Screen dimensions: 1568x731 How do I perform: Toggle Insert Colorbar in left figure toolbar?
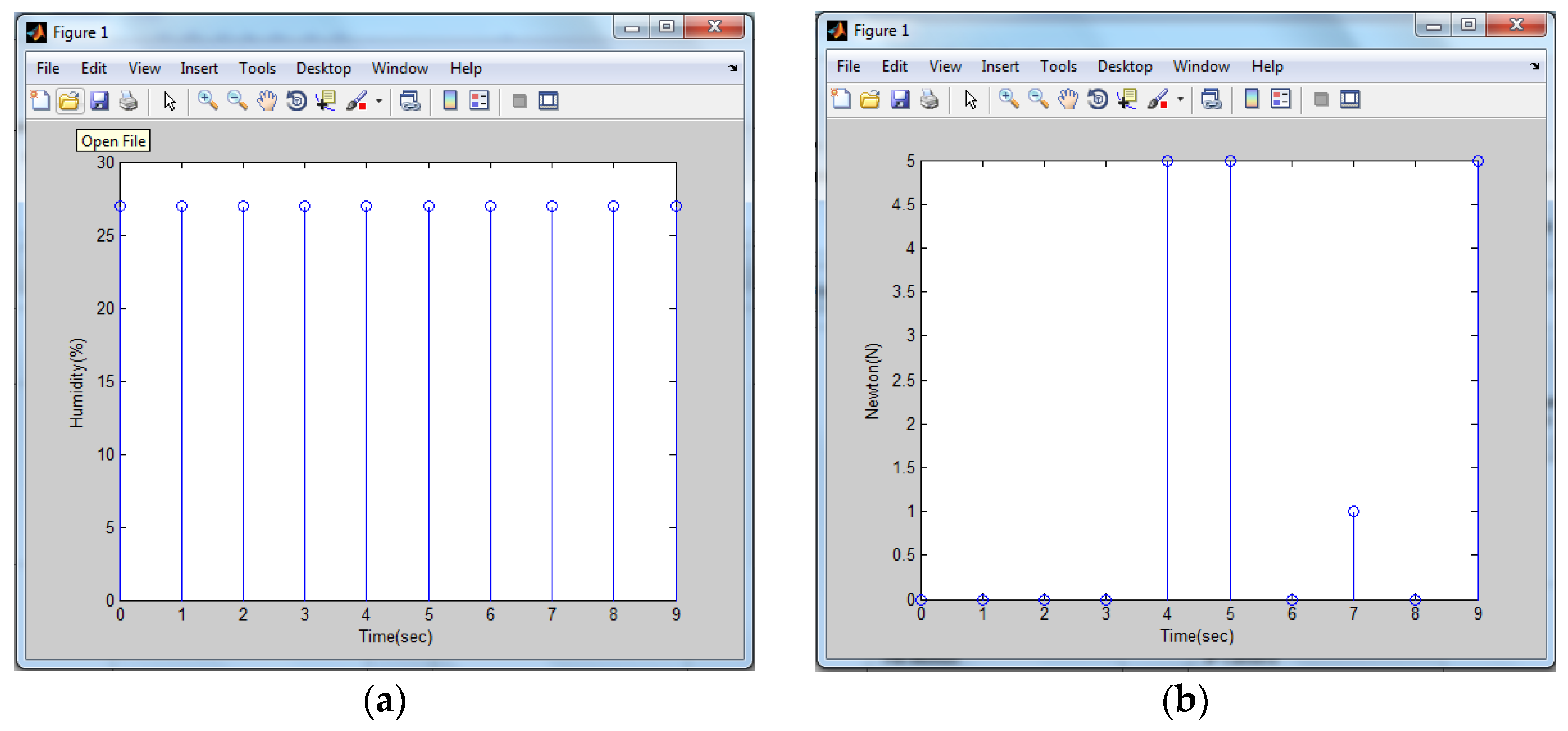pos(450,101)
